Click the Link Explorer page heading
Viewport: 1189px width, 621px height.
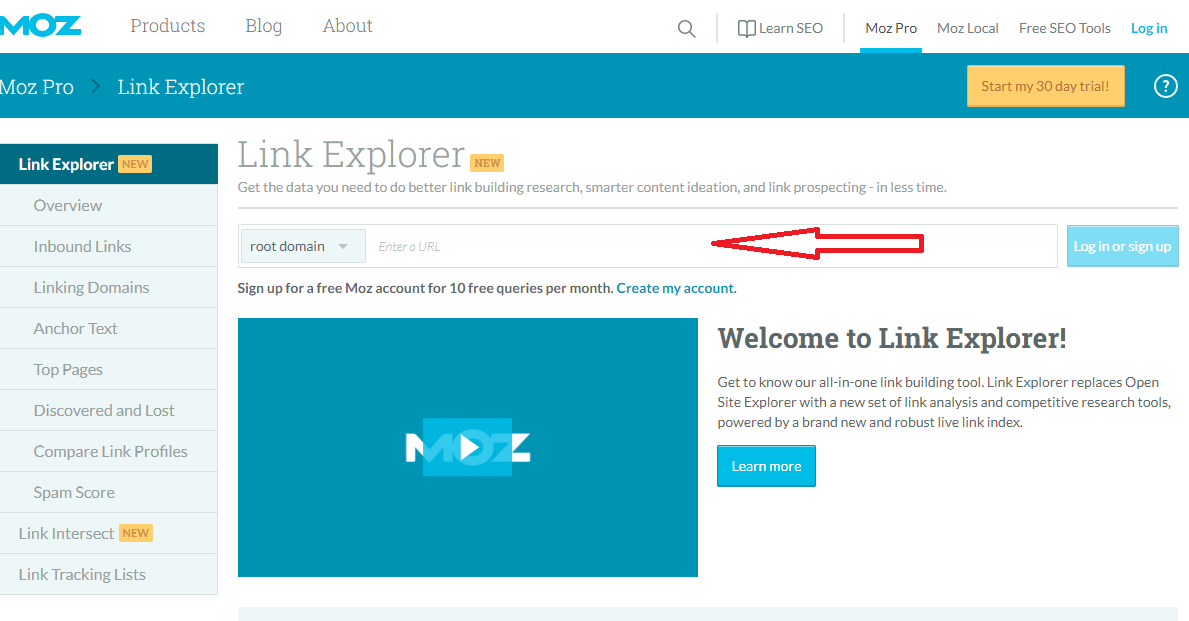[x=351, y=155]
